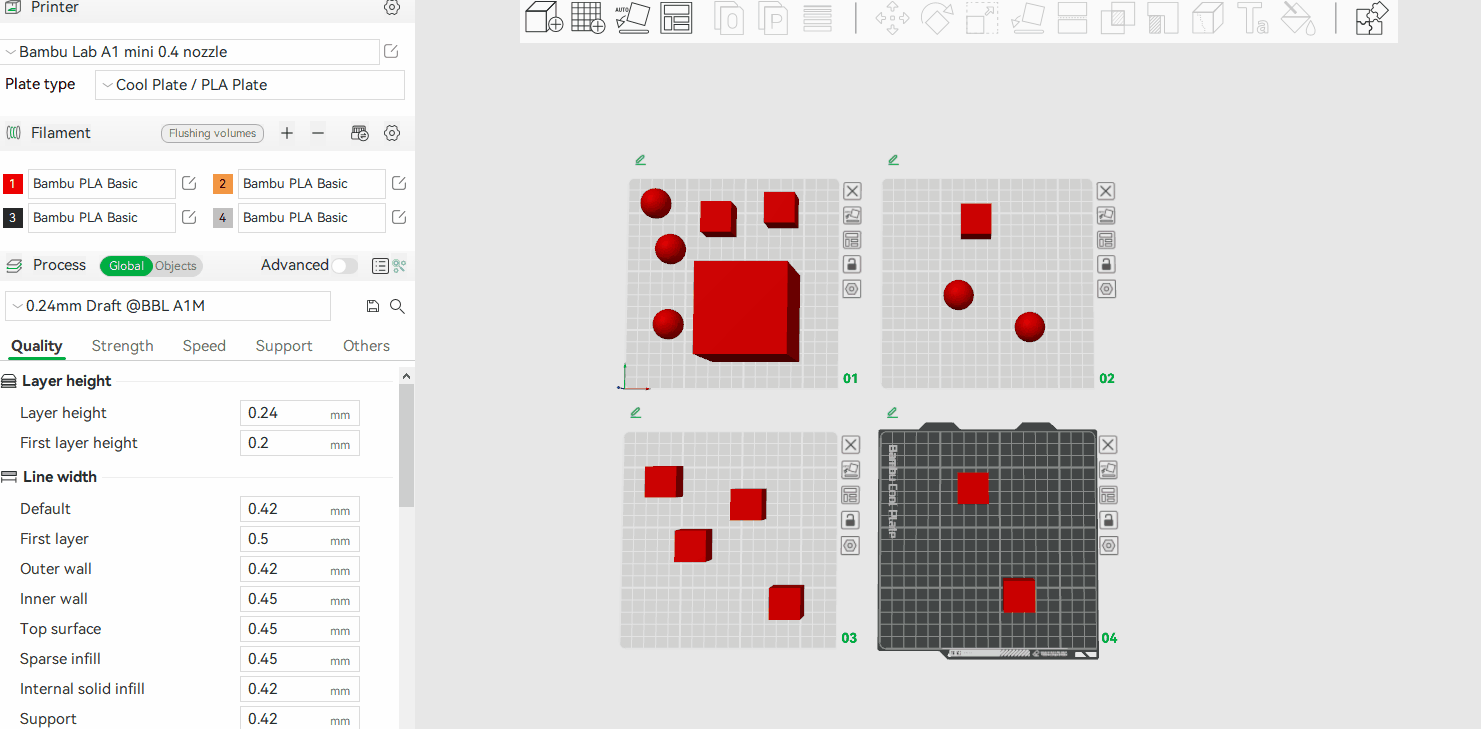Open filament 2 Bambu PLA Basic dropdown
This screenshot has width=1481, height=729.
312,183
